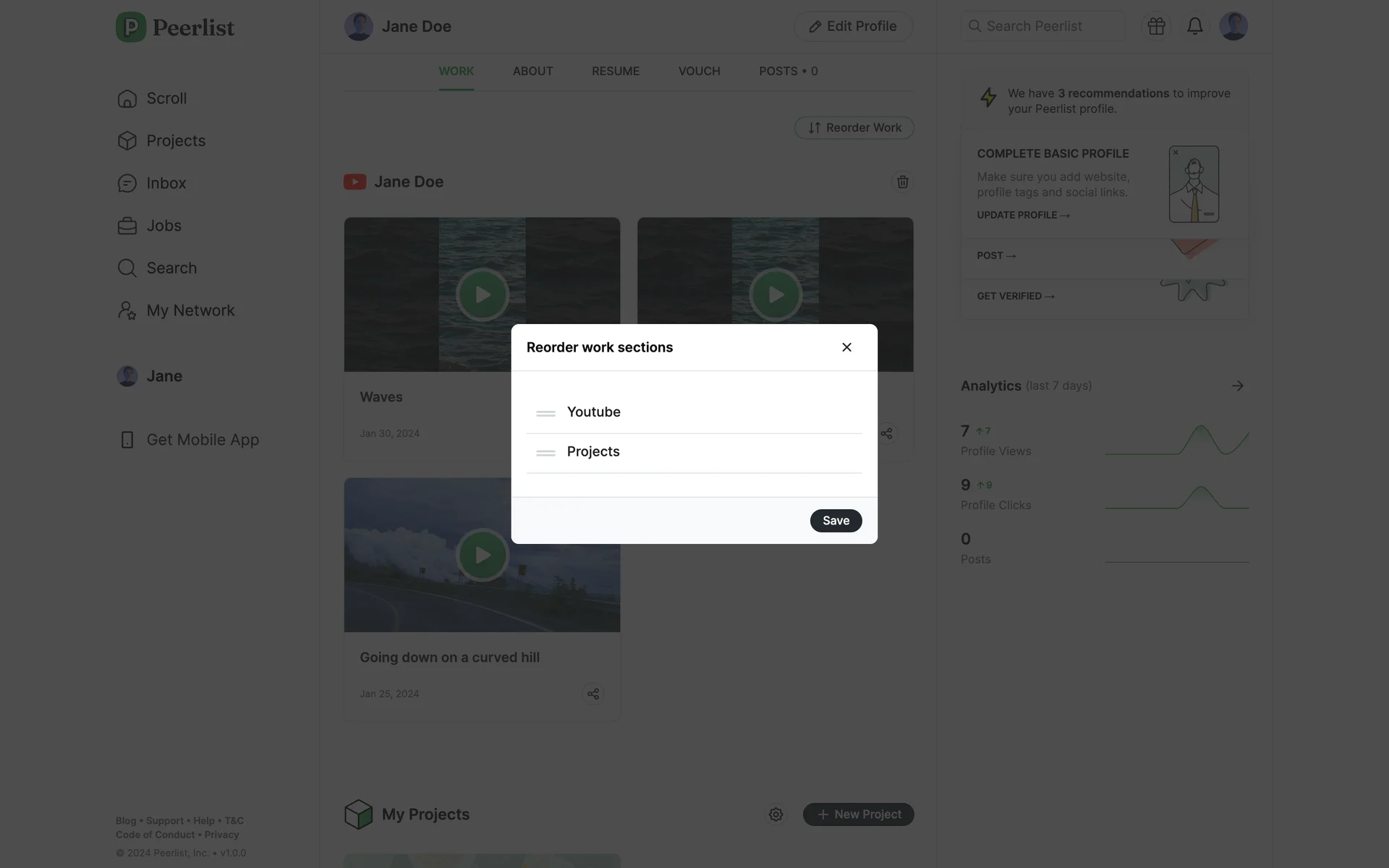This screenshot has width=1389, height=868.
Task: Open the notifications bell
Action: tap(1194, 26)
